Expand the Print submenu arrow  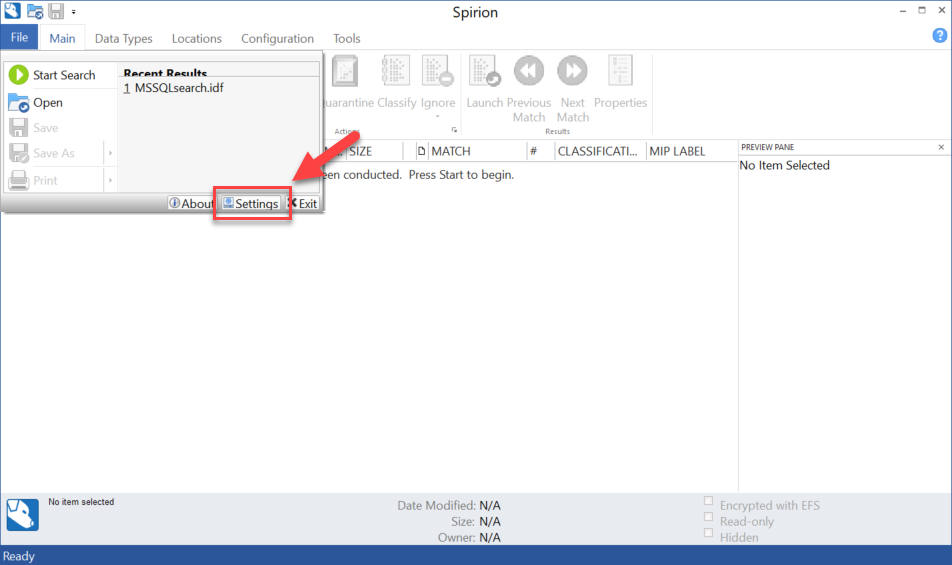110,180
